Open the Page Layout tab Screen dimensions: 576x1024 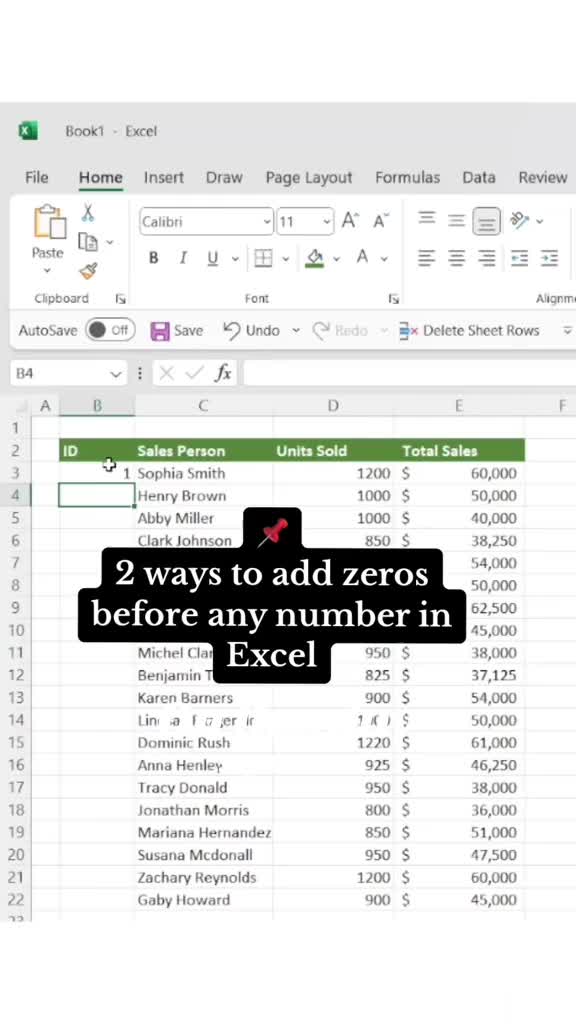(309, 178)
